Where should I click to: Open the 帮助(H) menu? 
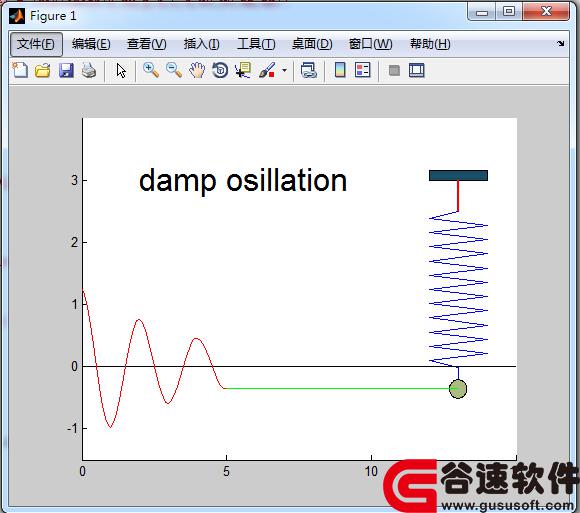[x=430, y=44]
